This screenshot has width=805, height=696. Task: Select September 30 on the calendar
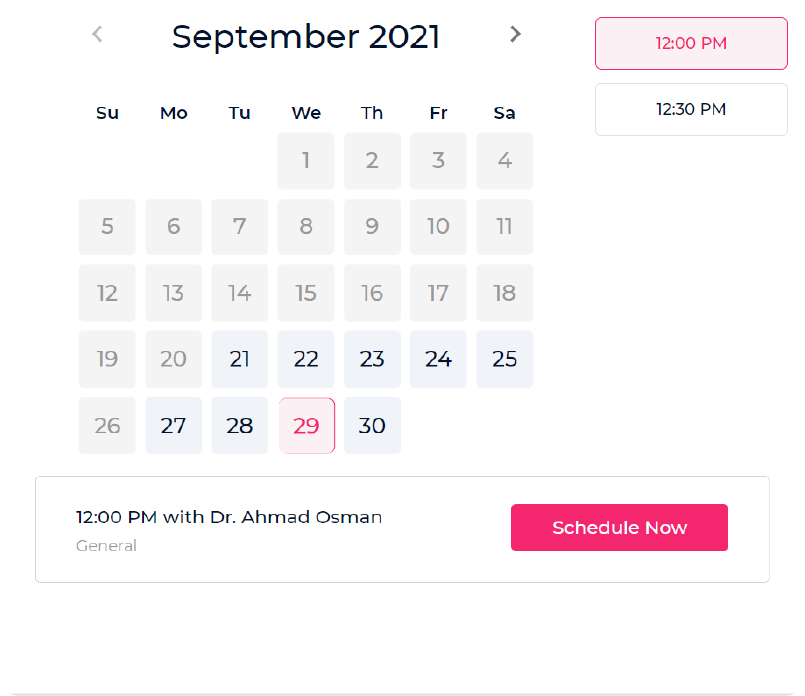[372, 425]
